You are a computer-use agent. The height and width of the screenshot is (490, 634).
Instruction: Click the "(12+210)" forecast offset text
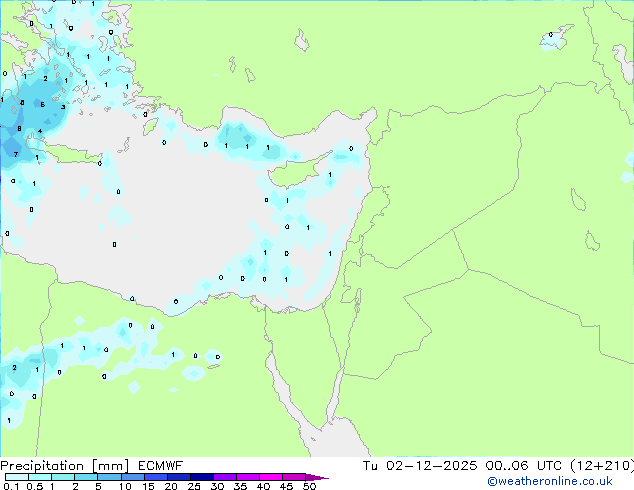coord(602,466)
